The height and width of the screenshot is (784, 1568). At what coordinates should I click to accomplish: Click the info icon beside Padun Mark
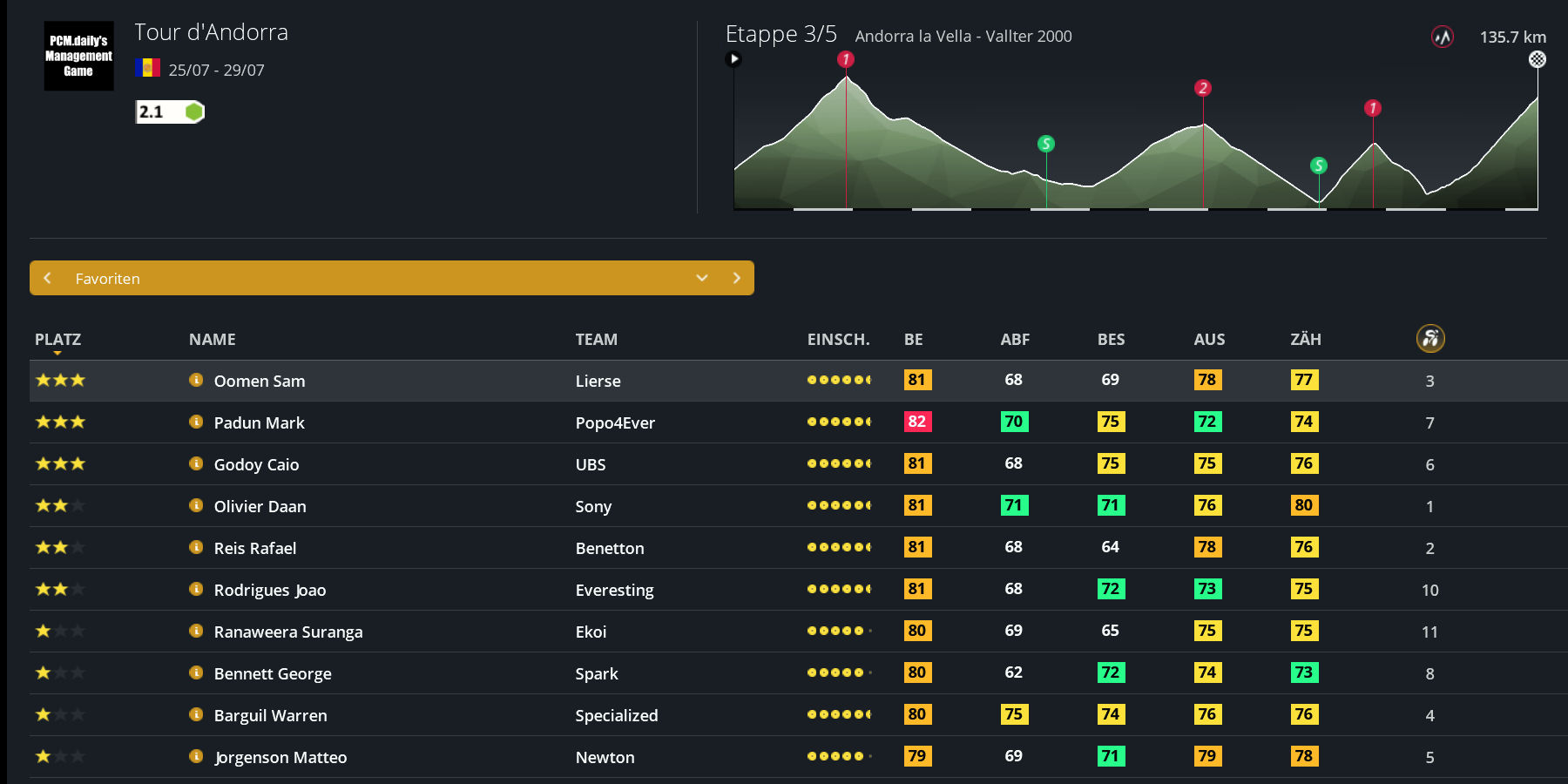pyautogui.click(x=196, y=422)
